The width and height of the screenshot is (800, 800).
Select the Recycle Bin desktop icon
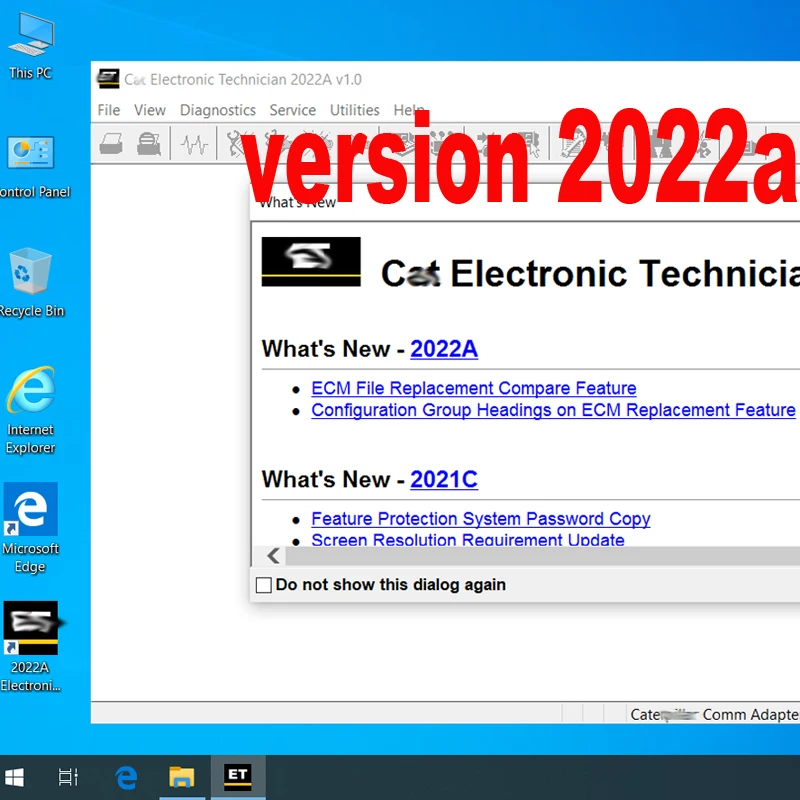(31, 282)
